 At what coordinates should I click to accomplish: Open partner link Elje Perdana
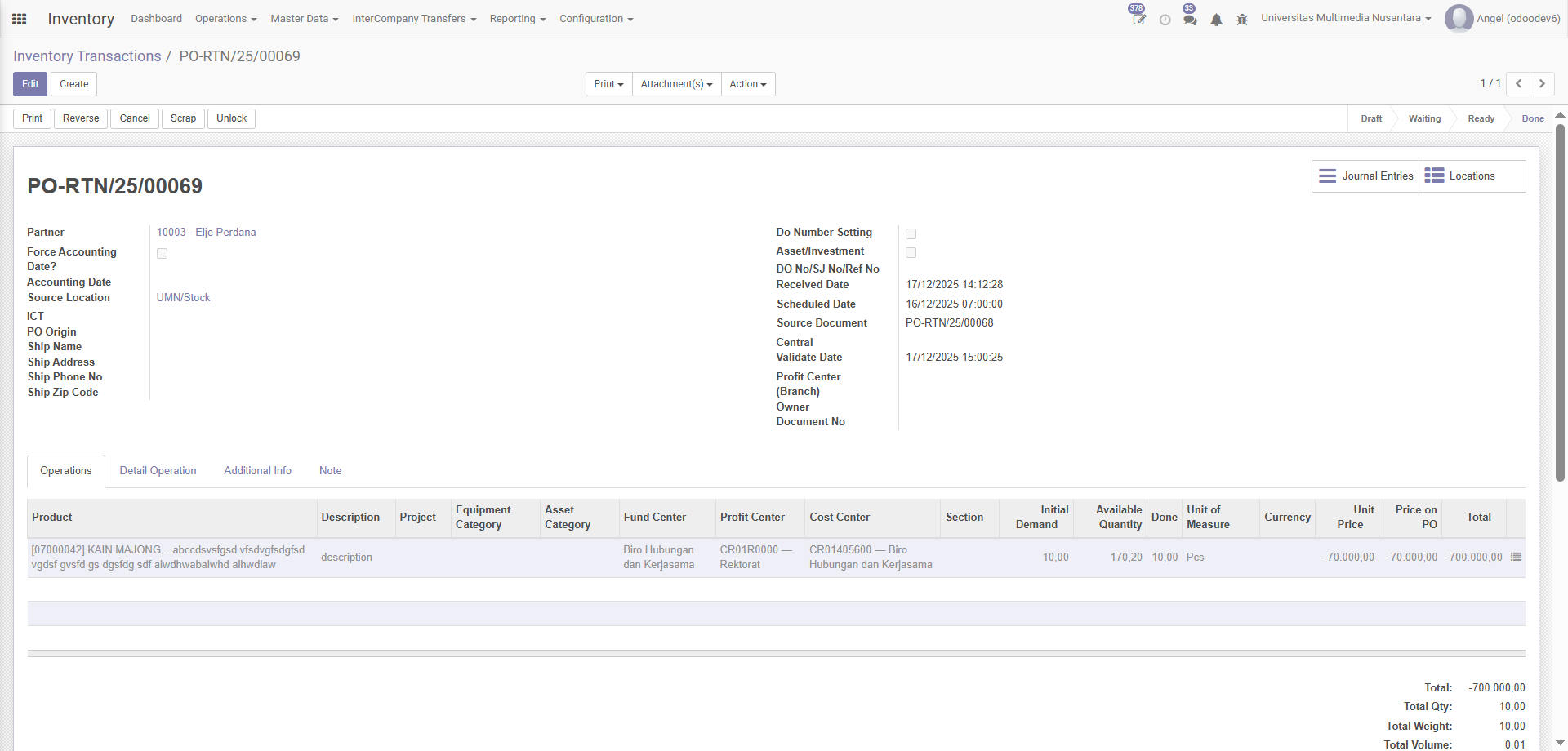click(x=206, y=233)
